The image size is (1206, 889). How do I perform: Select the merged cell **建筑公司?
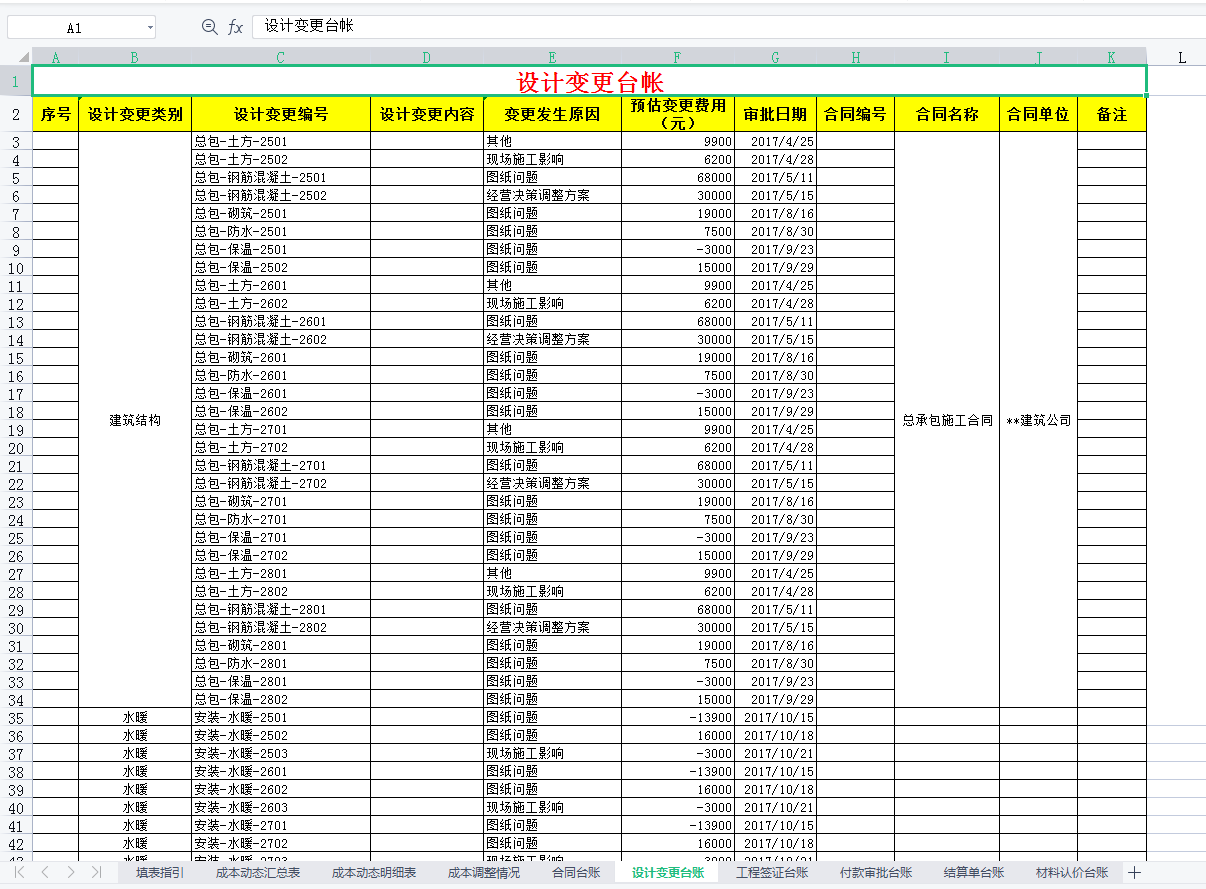(1038, 420)
